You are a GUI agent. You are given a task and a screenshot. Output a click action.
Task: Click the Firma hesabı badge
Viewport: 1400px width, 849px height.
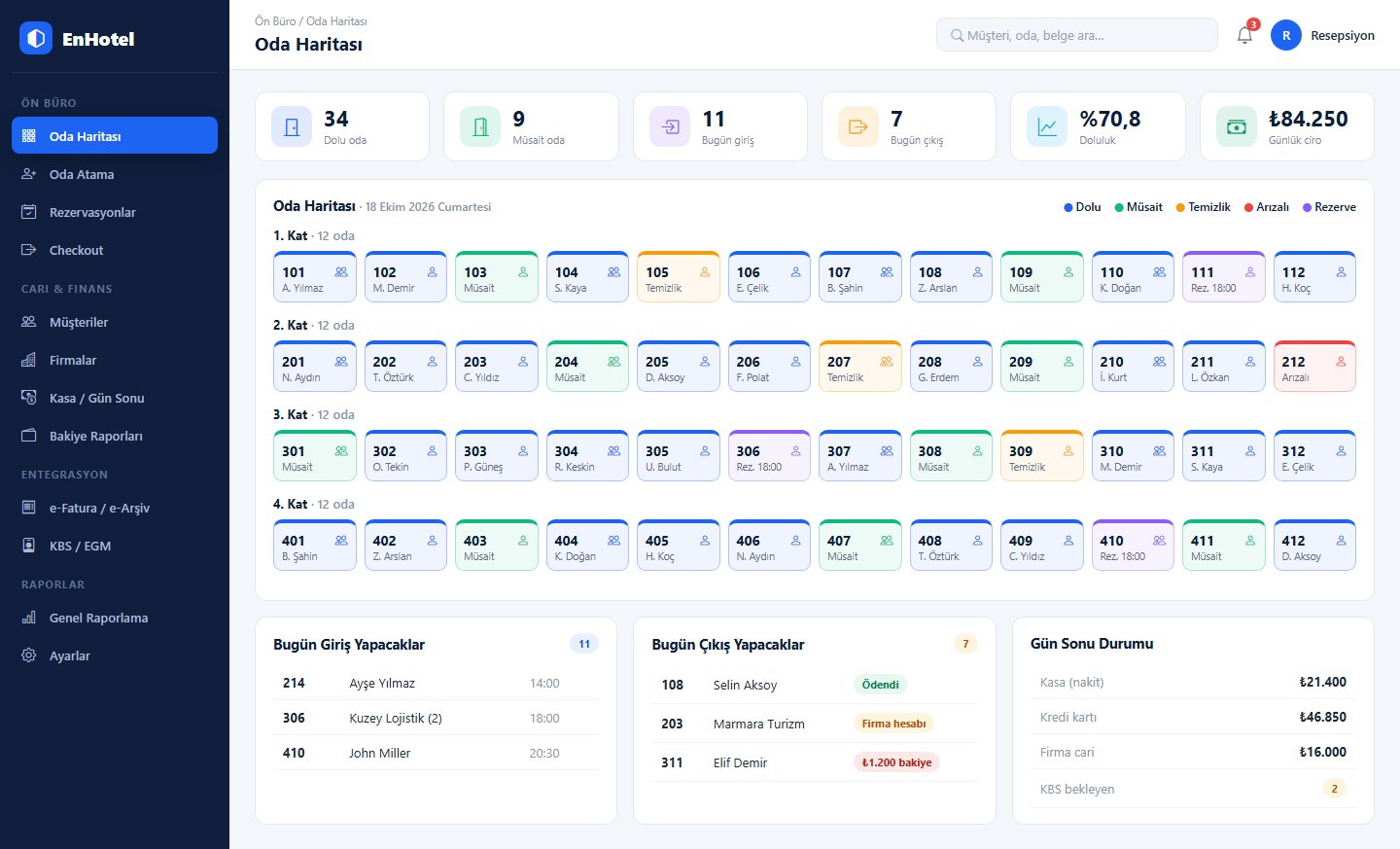click(x=893, y=724)
